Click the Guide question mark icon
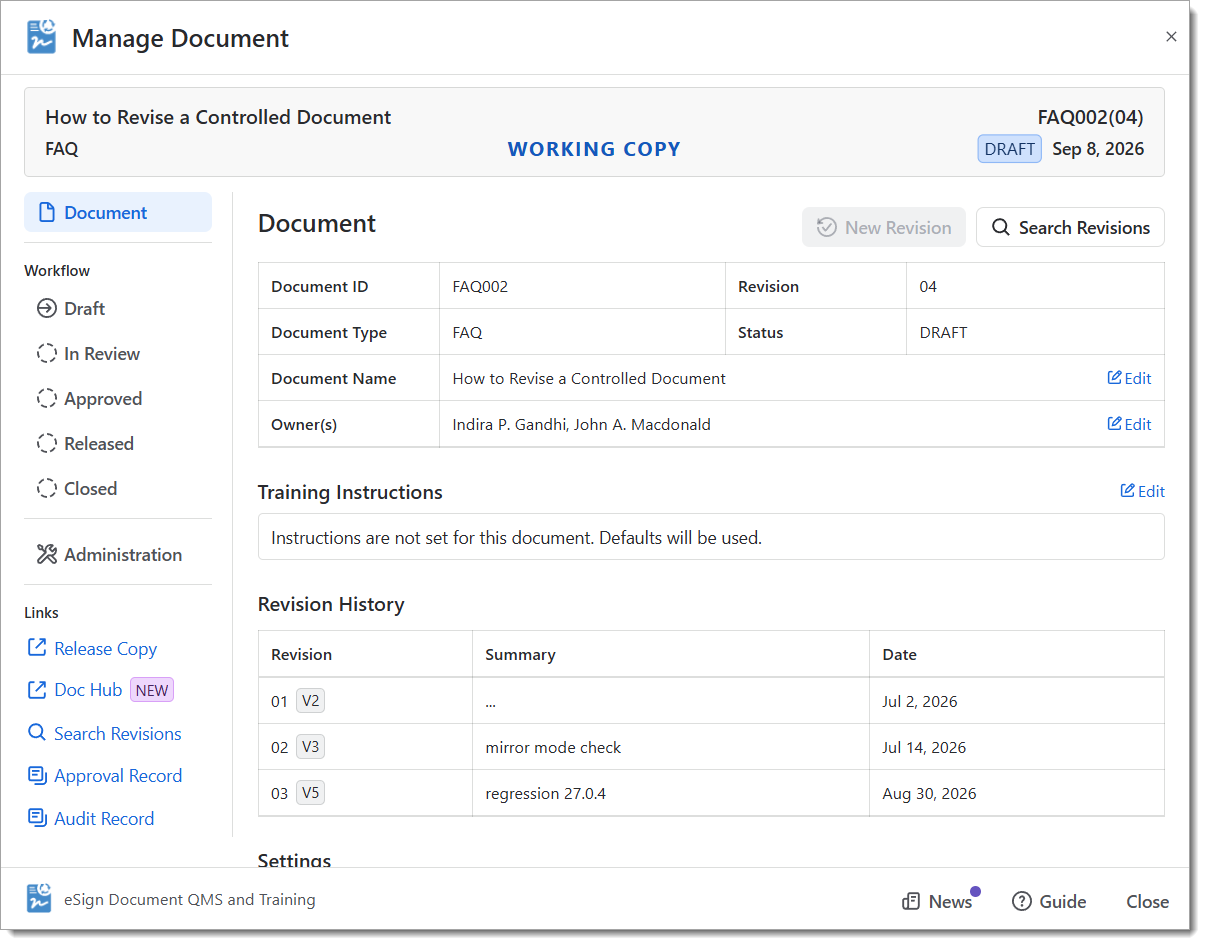Image resolution: width=1205 pixels, height=945 pixels. click(1021, 902)
